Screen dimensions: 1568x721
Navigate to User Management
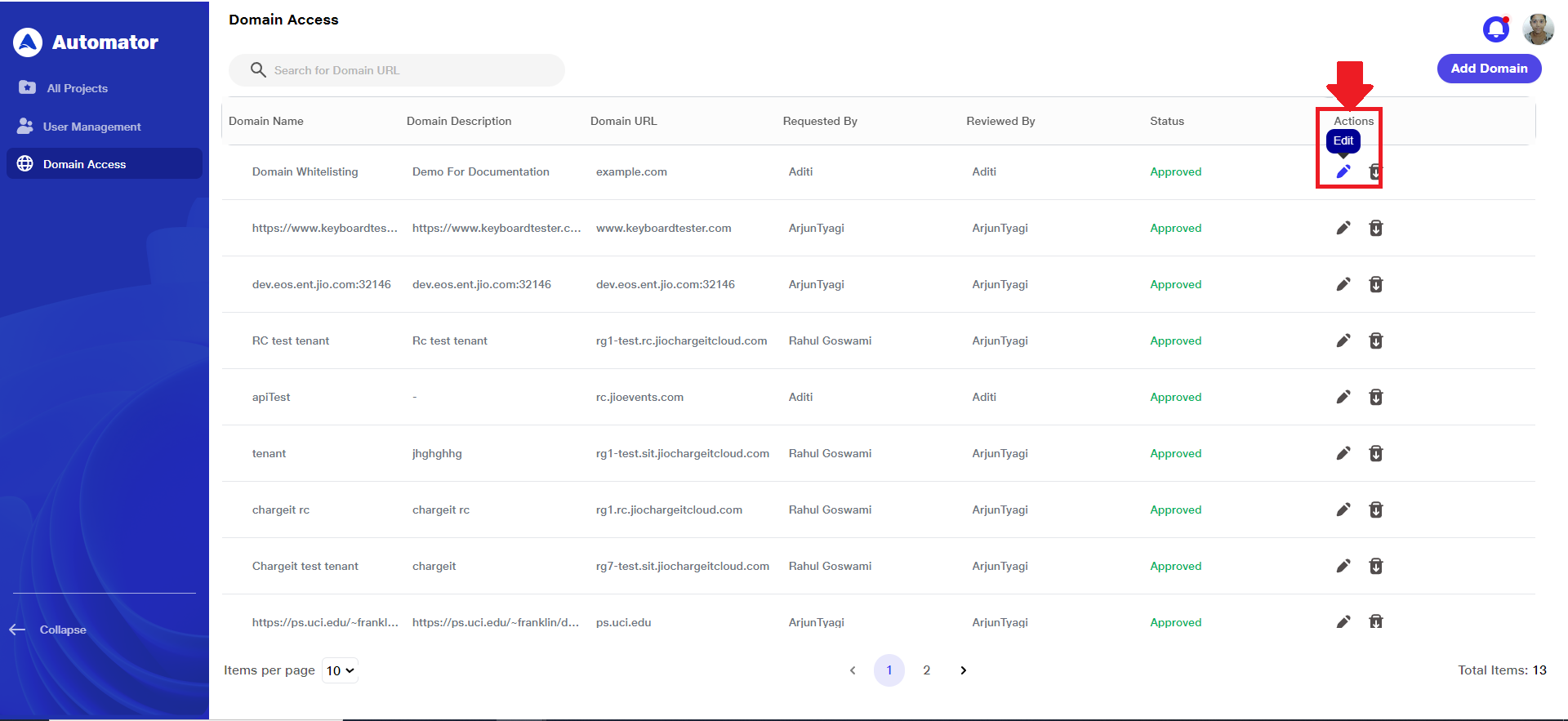91,127
